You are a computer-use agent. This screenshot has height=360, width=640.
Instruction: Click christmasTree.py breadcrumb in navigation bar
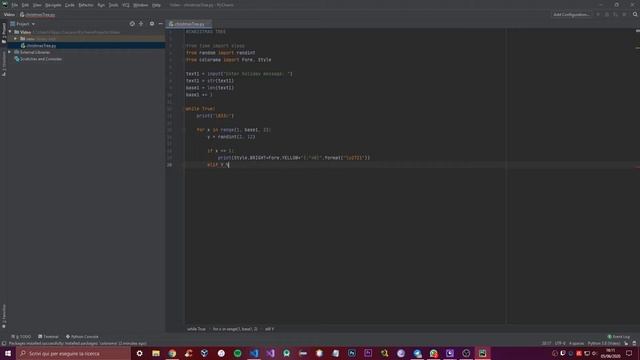38,15
